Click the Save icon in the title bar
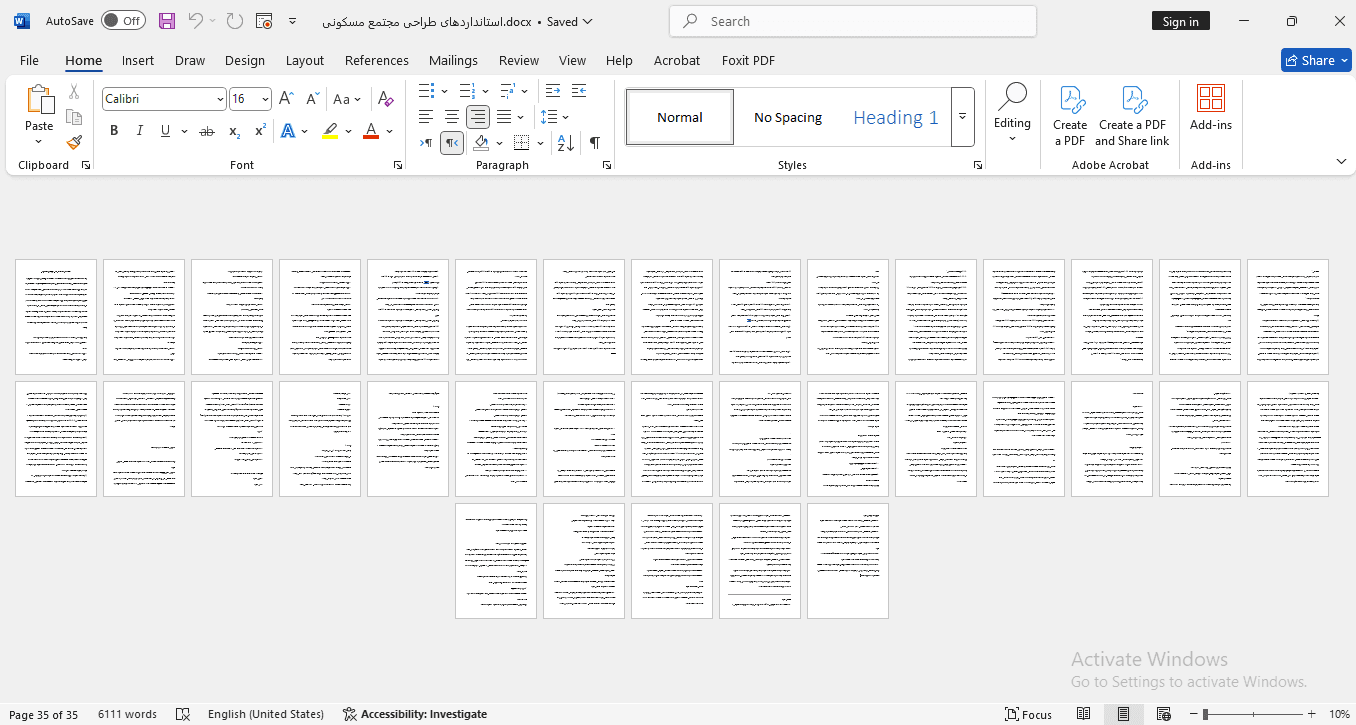1356x725 pixels. click(x=167, y=21)
